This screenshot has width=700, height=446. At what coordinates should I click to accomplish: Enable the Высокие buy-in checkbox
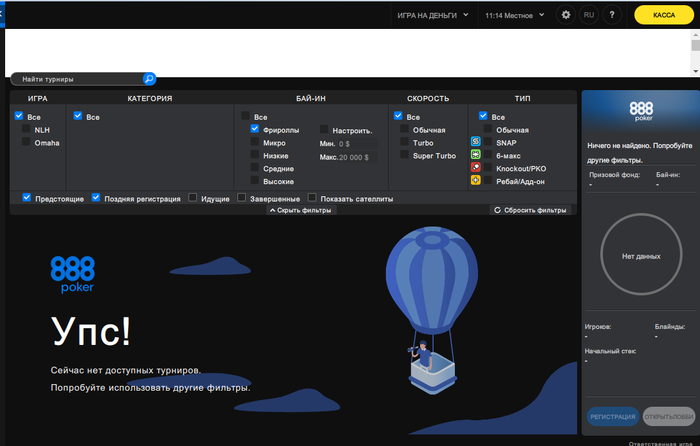pyautogui.click(x=254, y=180)
